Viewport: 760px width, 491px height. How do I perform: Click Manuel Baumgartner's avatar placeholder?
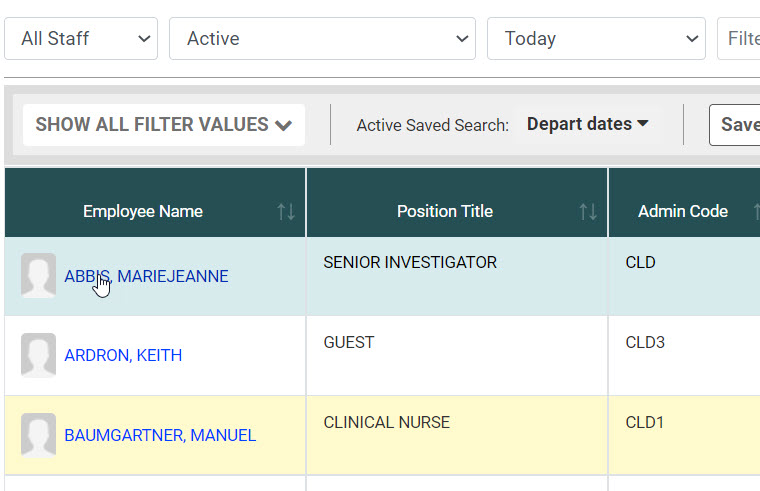click(39, 435)
